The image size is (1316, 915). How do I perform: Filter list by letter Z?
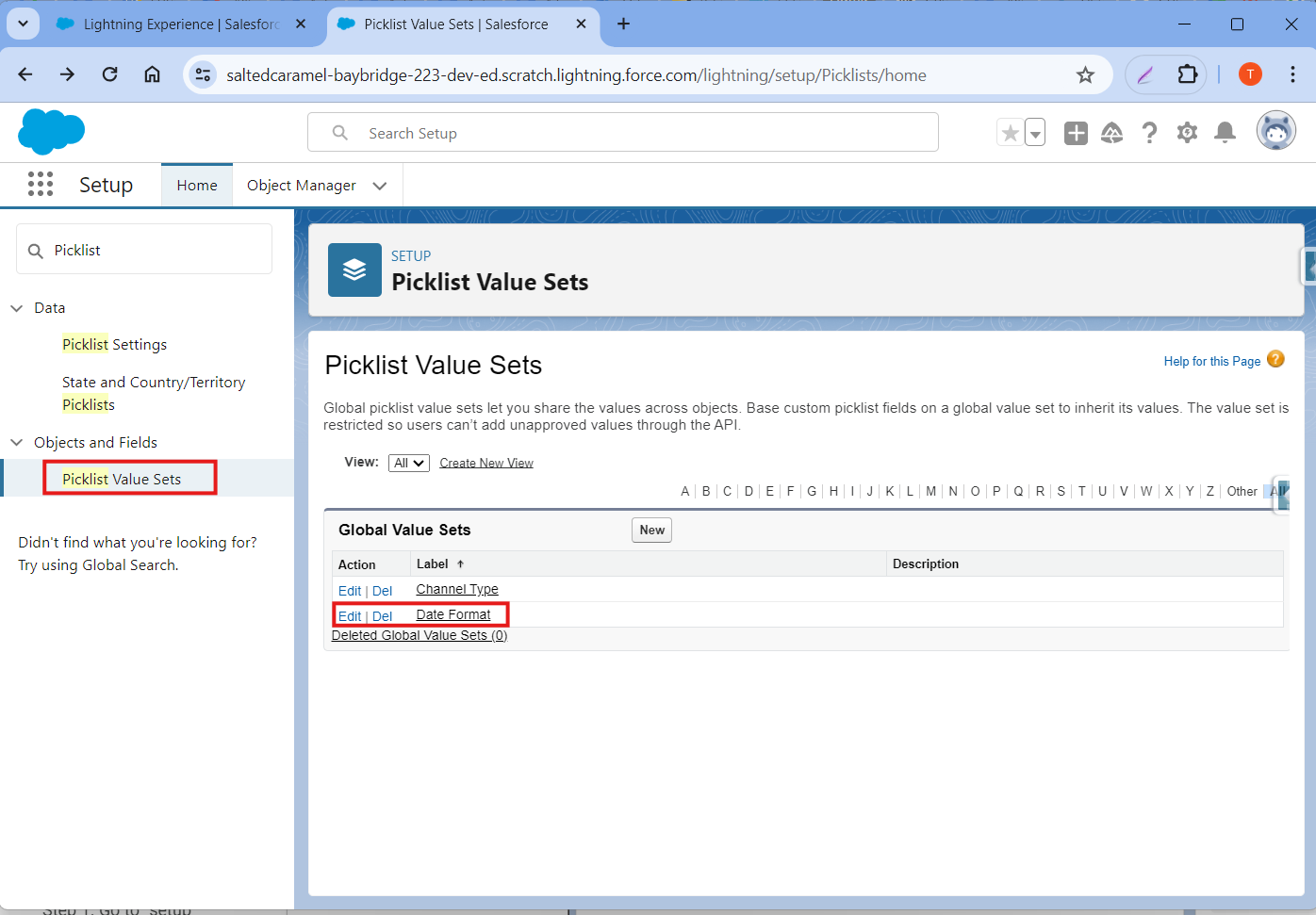1210,491
